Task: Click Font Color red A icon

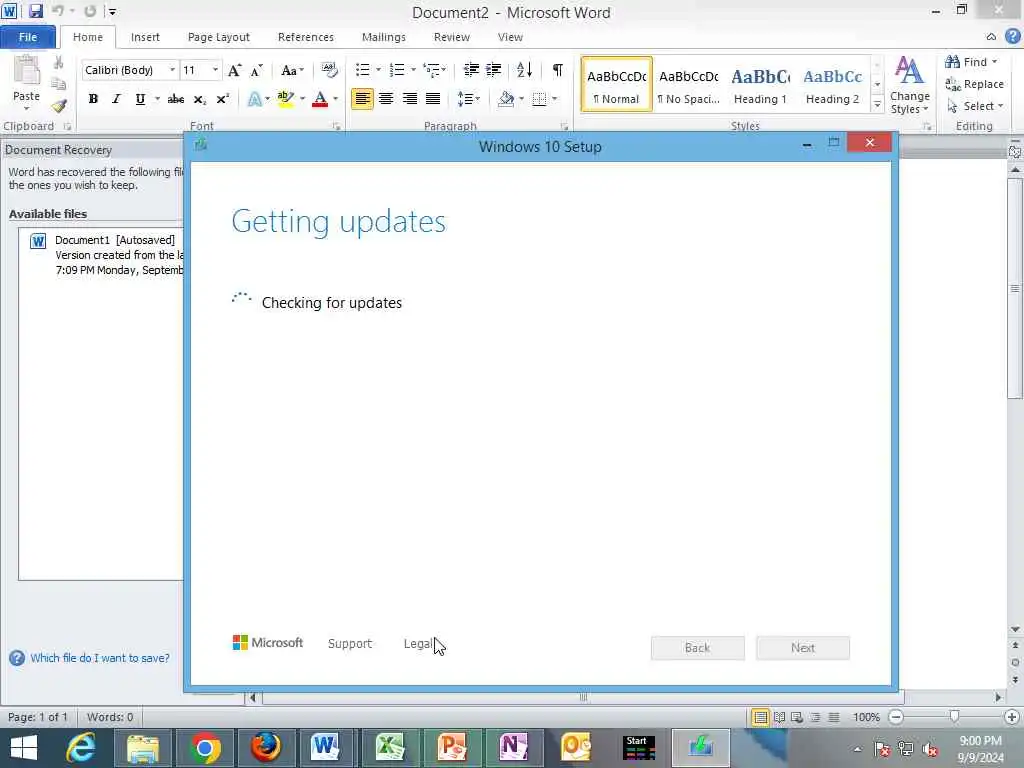Action: pos(320,99)
